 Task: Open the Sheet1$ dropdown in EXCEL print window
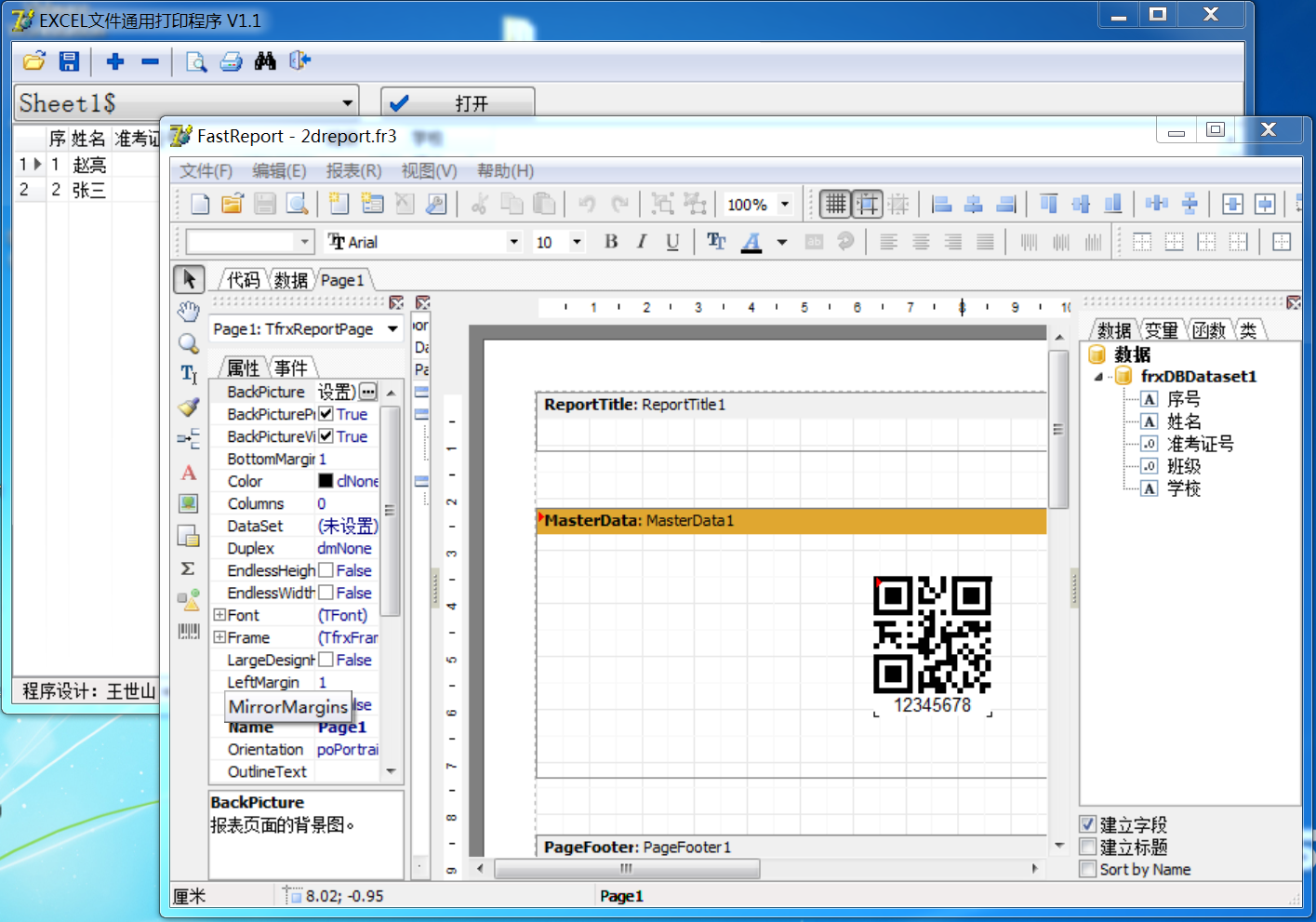[x=348, y=103]
